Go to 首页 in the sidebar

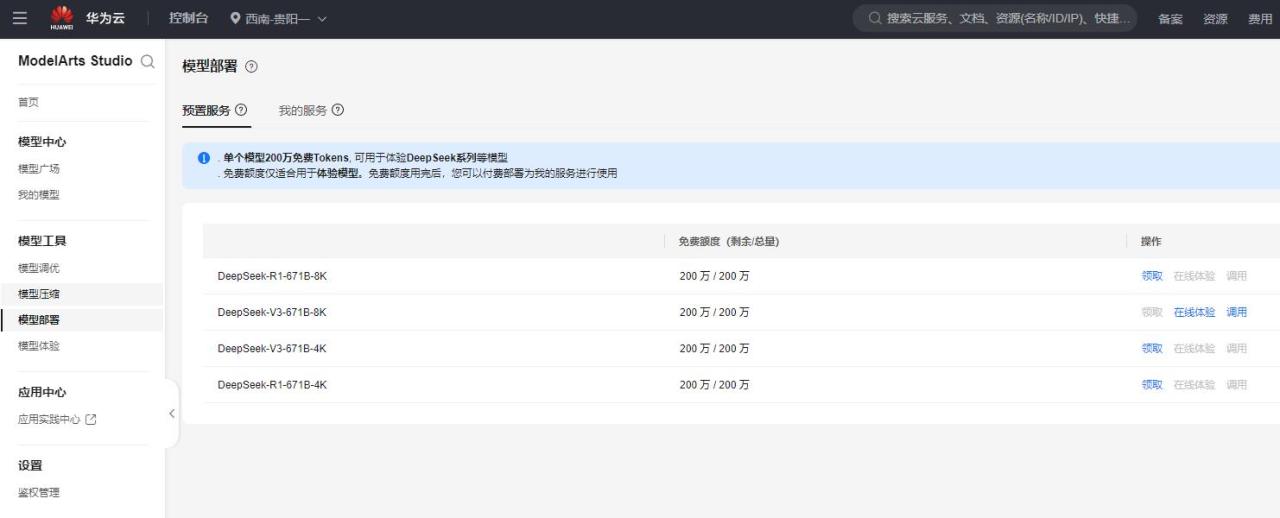click(x=29, y=102)
